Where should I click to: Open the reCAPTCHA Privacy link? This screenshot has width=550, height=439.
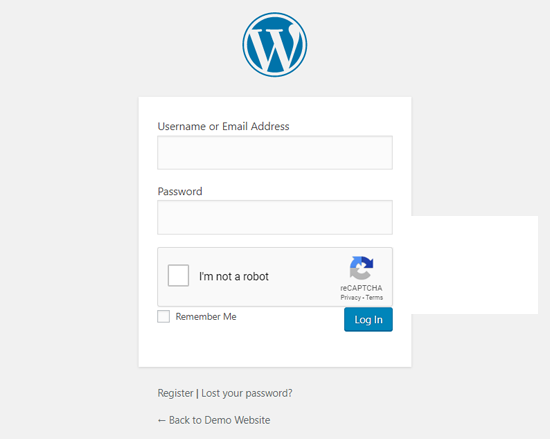coord(350,298)
